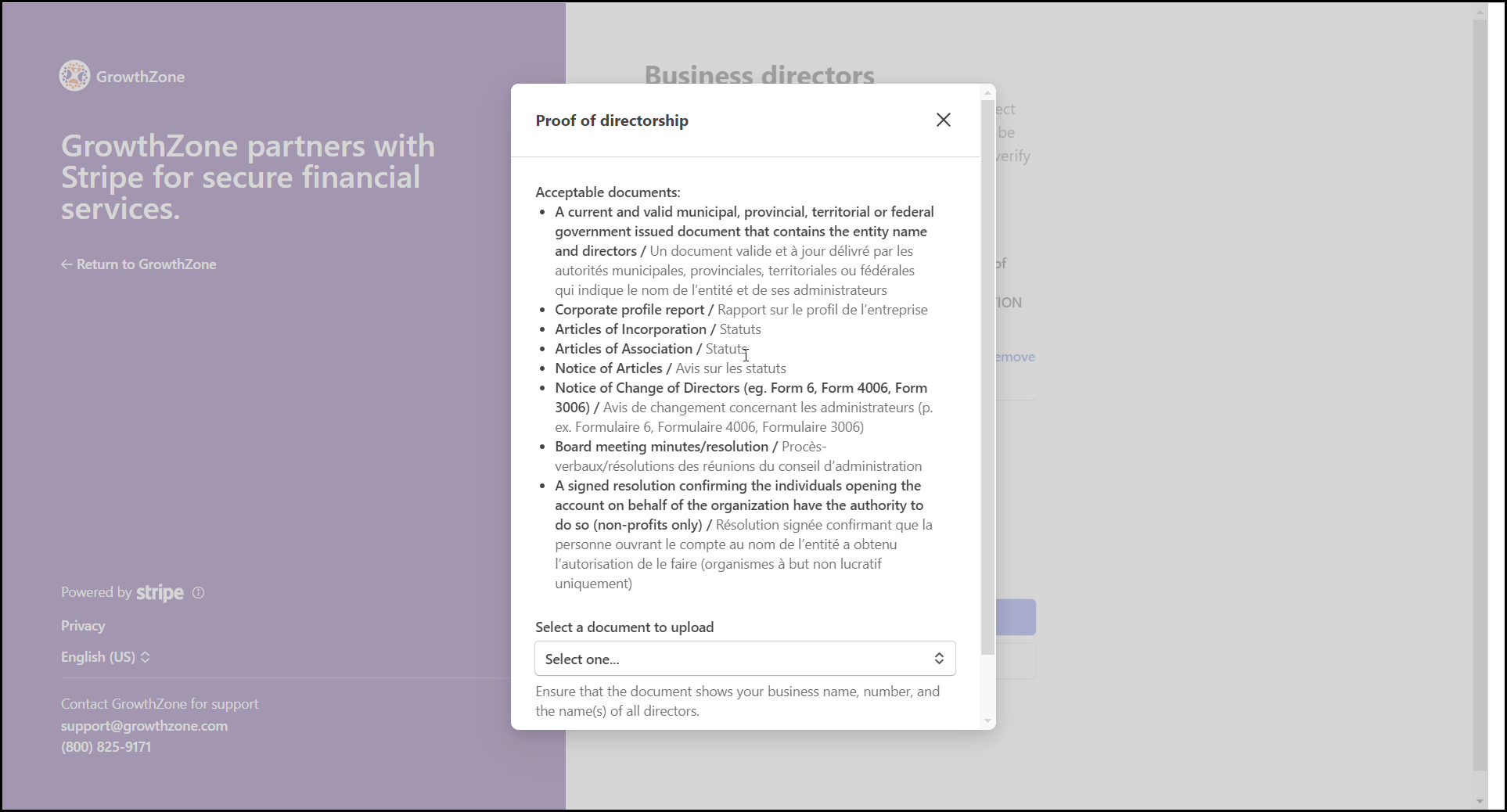The width and height of the screenshot is (1507, 812).
Task: Click the support@growthzone.com email link
Action: coord(145,726)
